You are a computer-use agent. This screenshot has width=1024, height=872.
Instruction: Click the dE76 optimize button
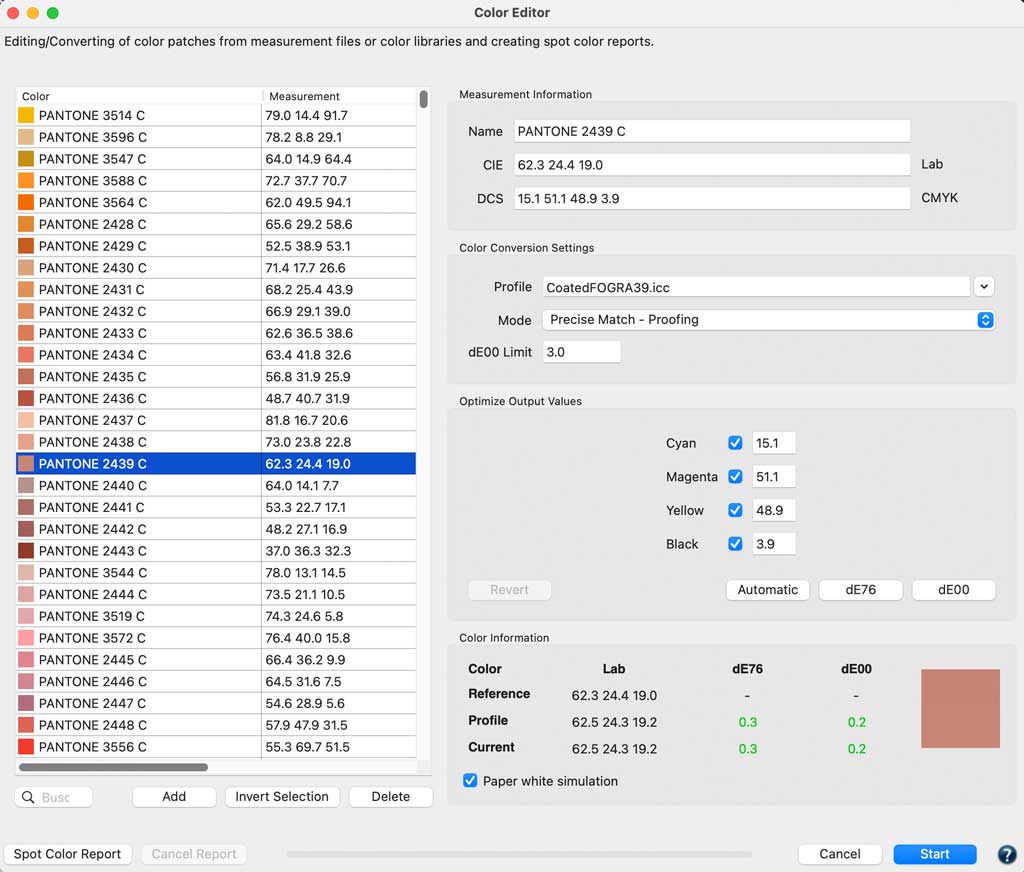pos(860,589)
